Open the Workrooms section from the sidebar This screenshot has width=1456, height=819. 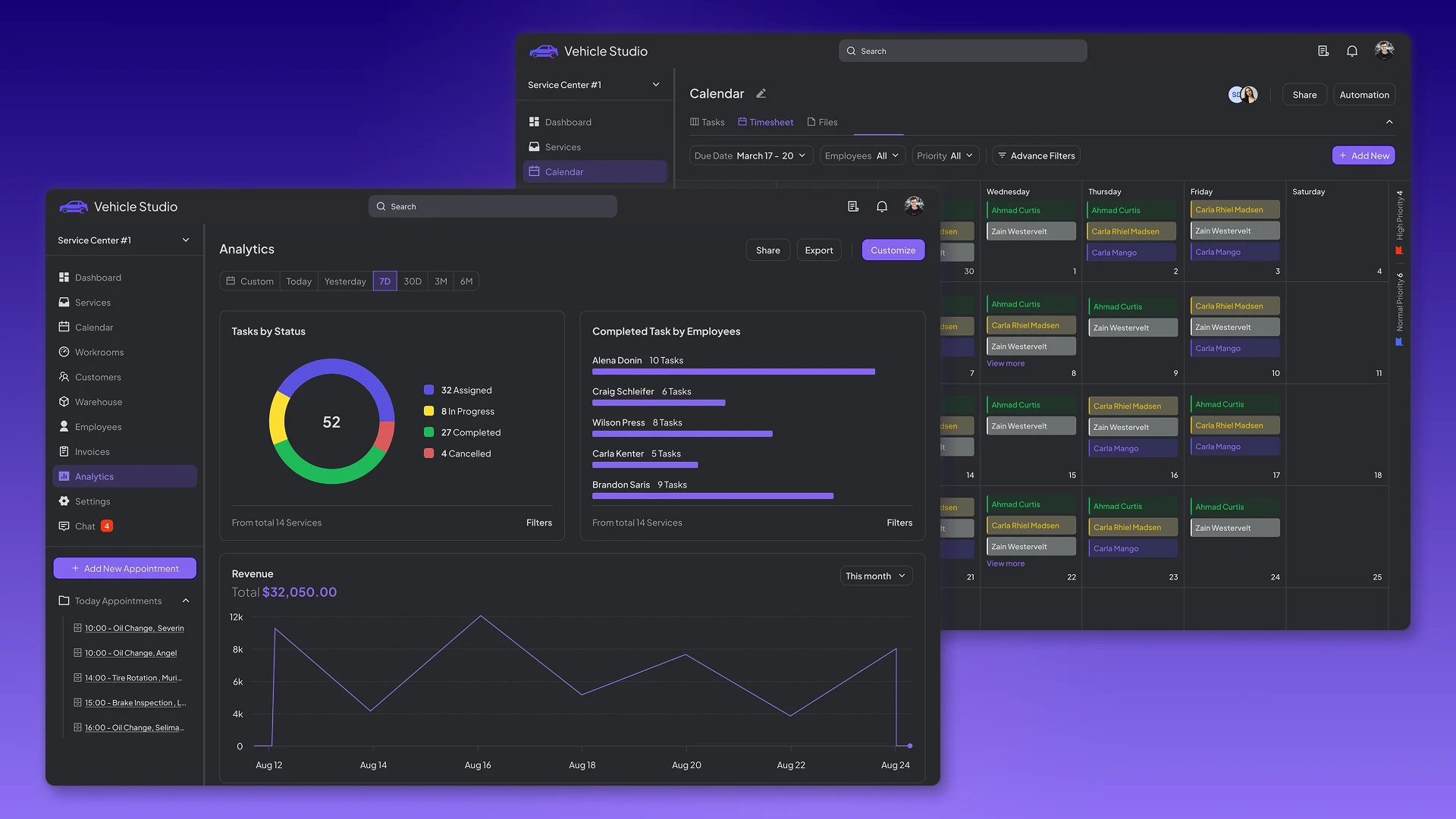99,352
